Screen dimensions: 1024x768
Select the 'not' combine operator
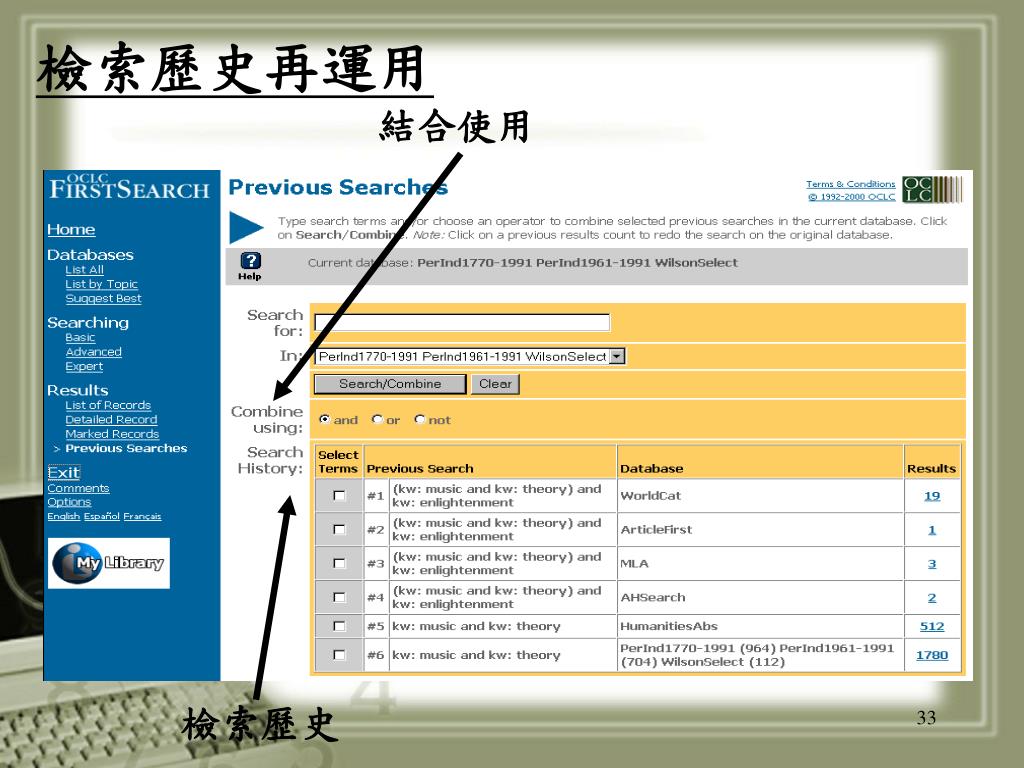420,419
